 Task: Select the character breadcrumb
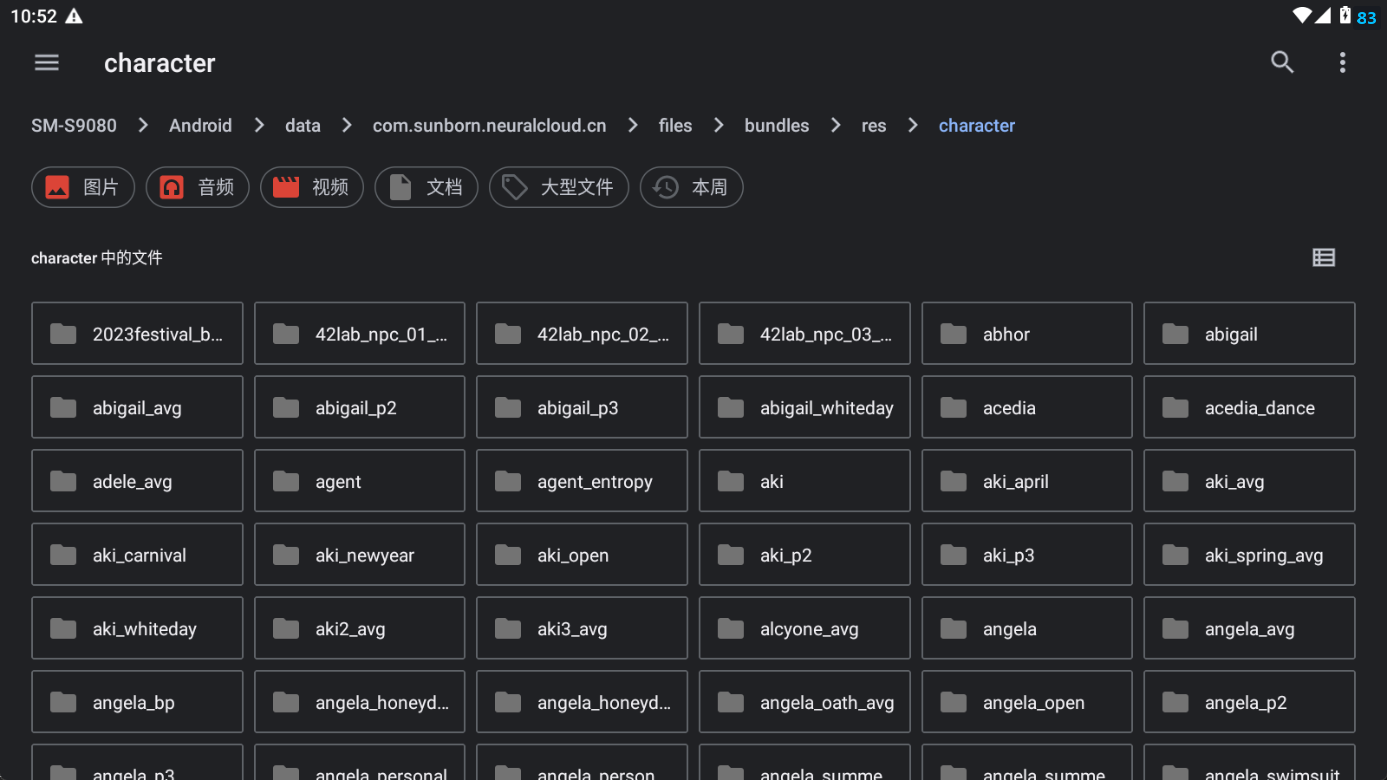tap(977, 125)
